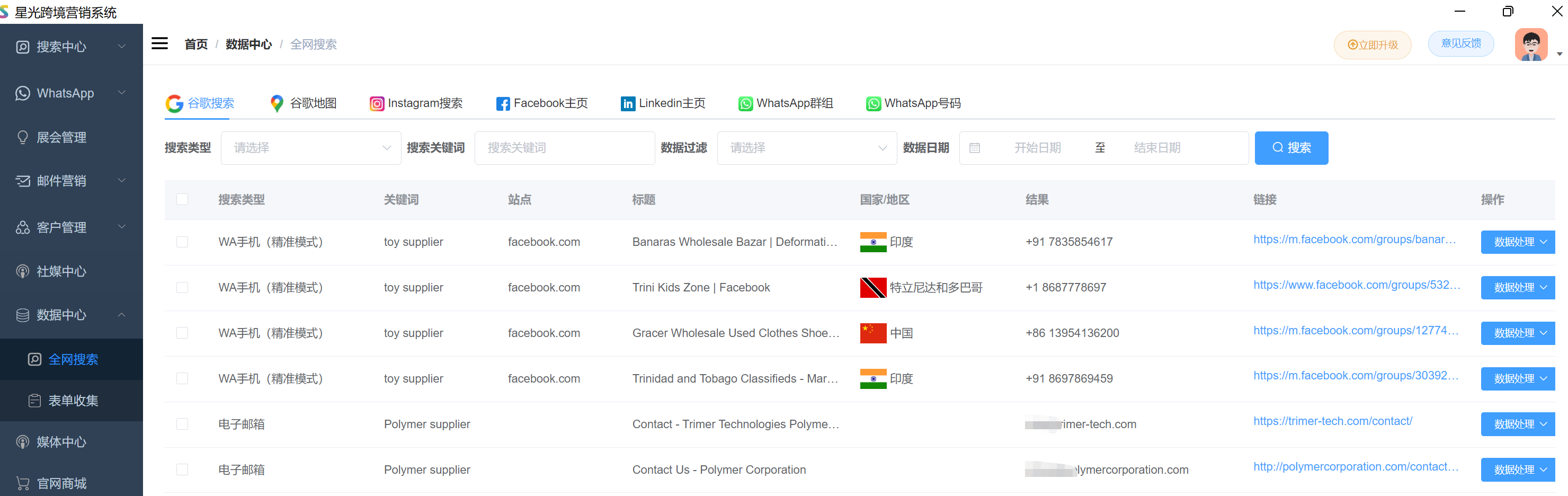The height and width of the screenshot is (496, 1568).
Task: Click the 展会管理 lightbulb icon
Action: pos(23,138)
